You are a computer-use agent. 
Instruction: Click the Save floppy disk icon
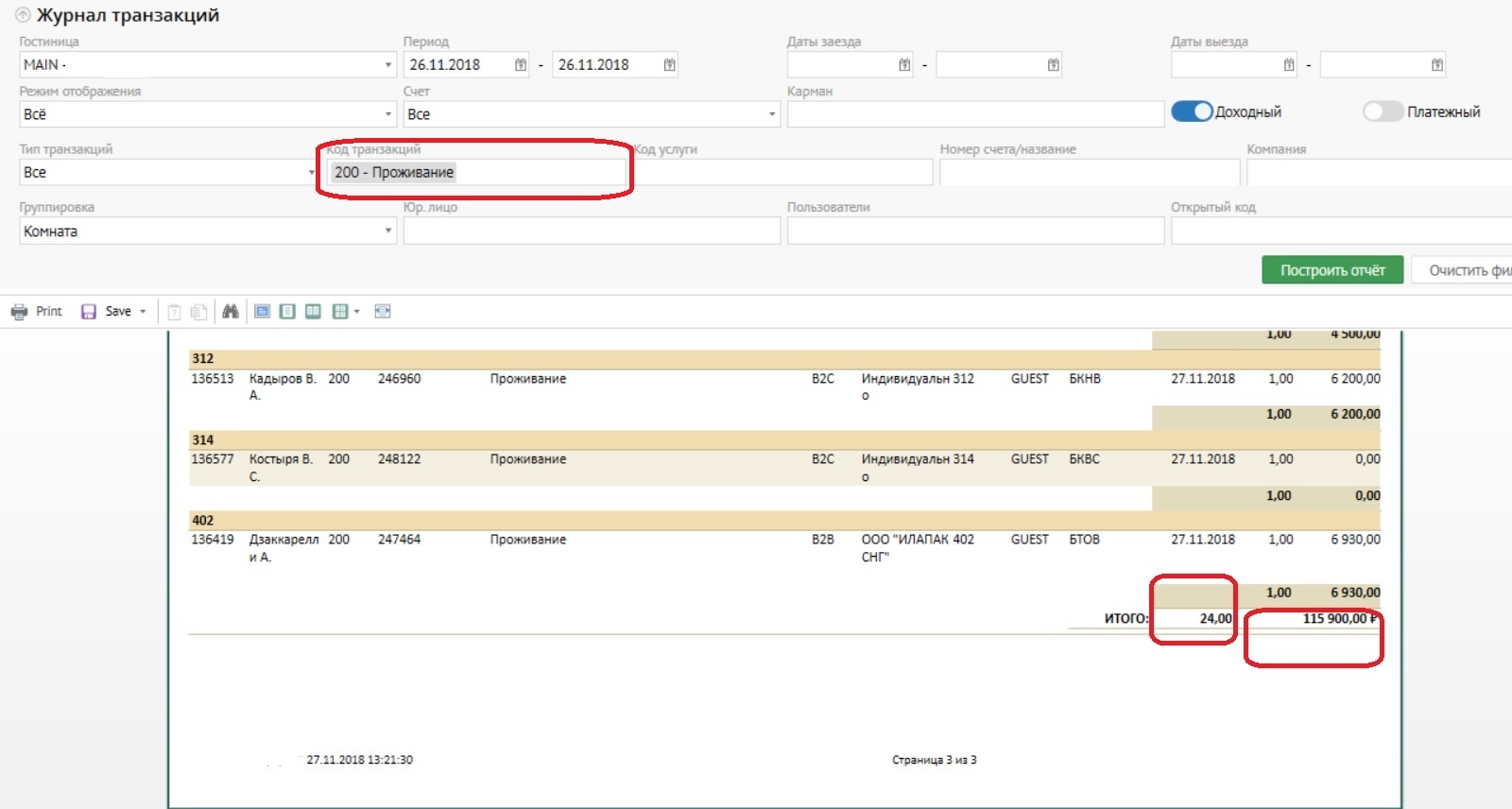(89, 312)
